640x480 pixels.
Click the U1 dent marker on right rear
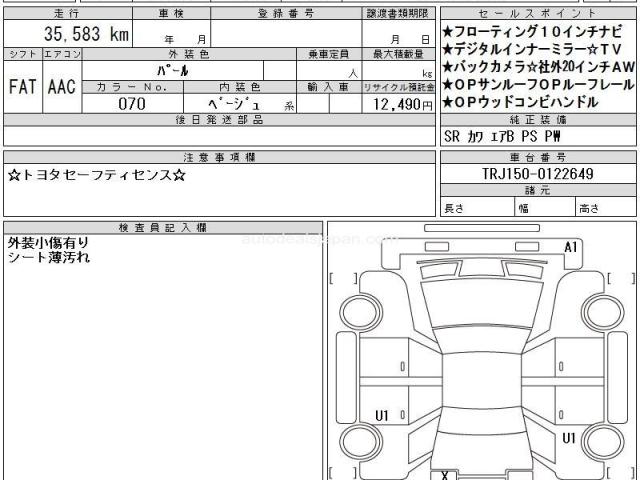tap(568, 437)
